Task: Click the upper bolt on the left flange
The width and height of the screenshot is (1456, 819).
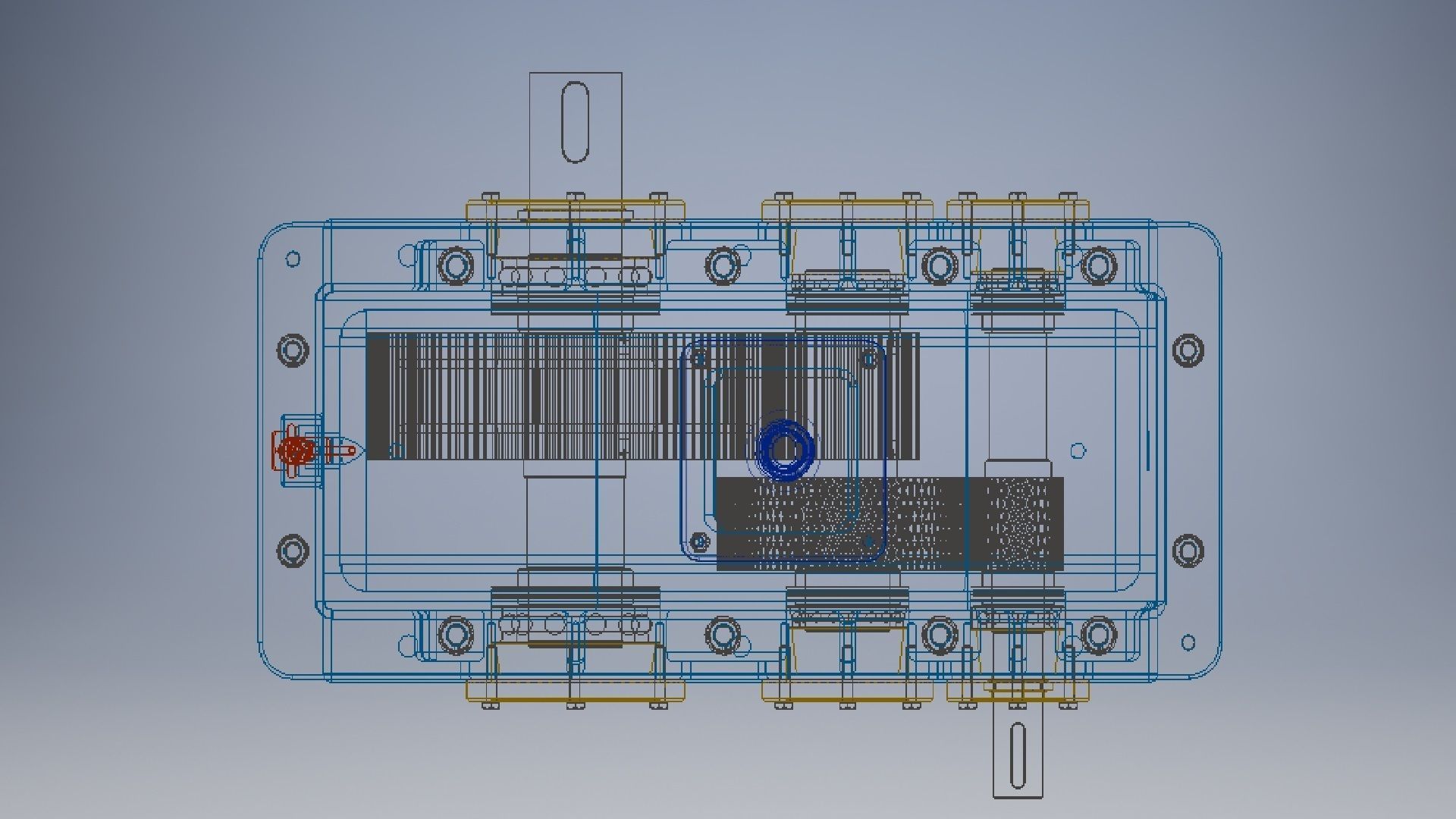Action: (293, 350)
